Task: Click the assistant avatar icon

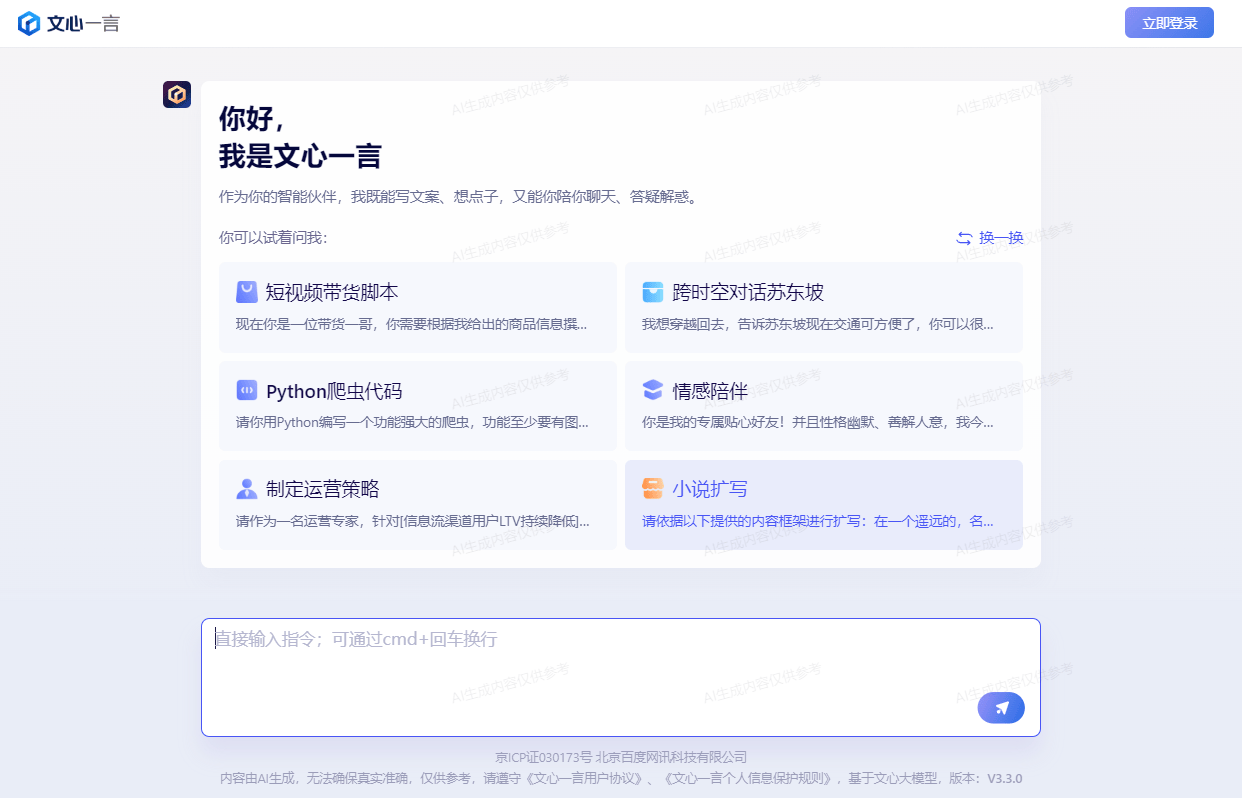Action: (x=177, y=95)
